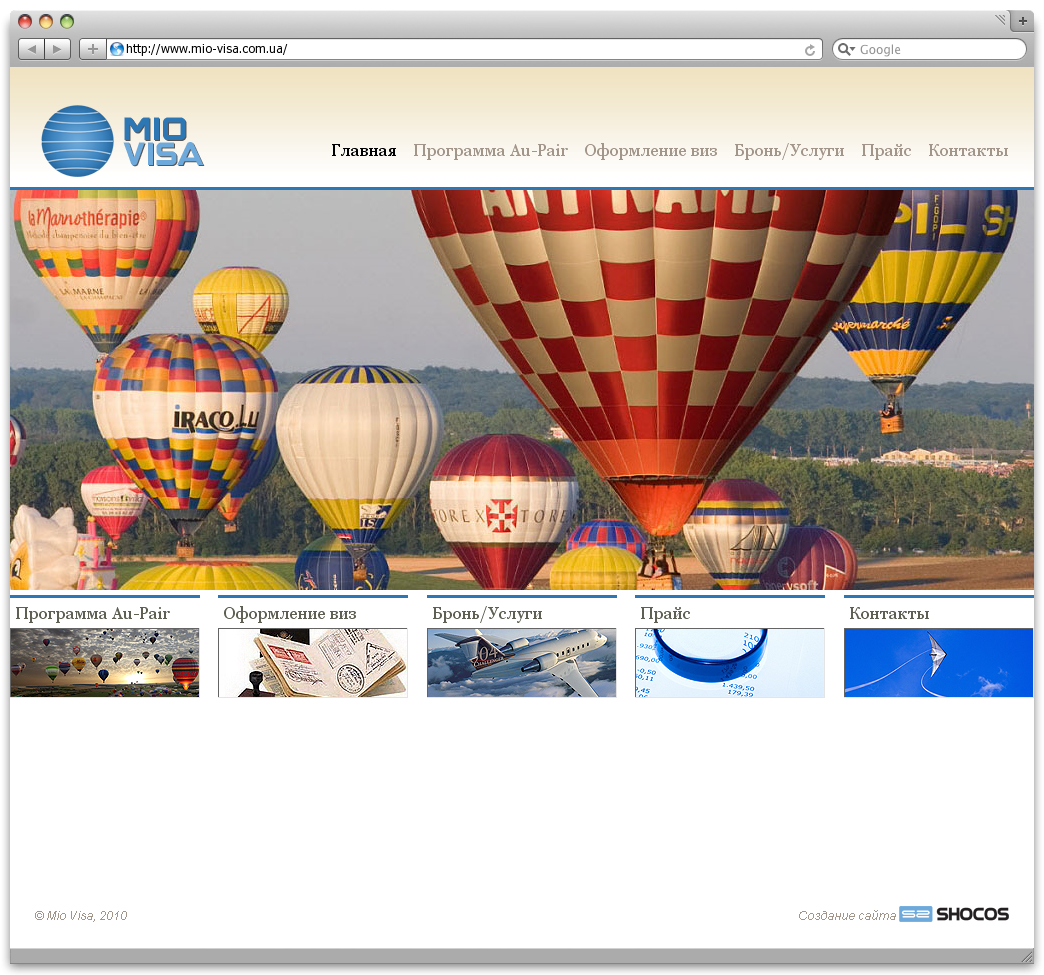
Task: Click the browser Forward arrow button
Action: click(x=57, y=49)
